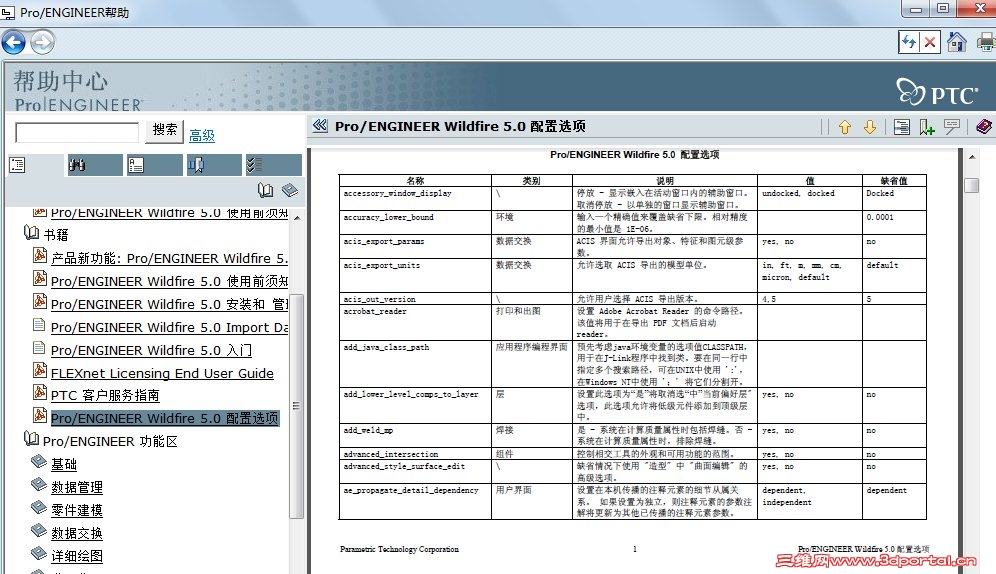Viewport: 996px width, 574px height.
Task: Open 产品新功能: Pro/ENGINEER Wildfire 5 link
Action: (169, 258)
